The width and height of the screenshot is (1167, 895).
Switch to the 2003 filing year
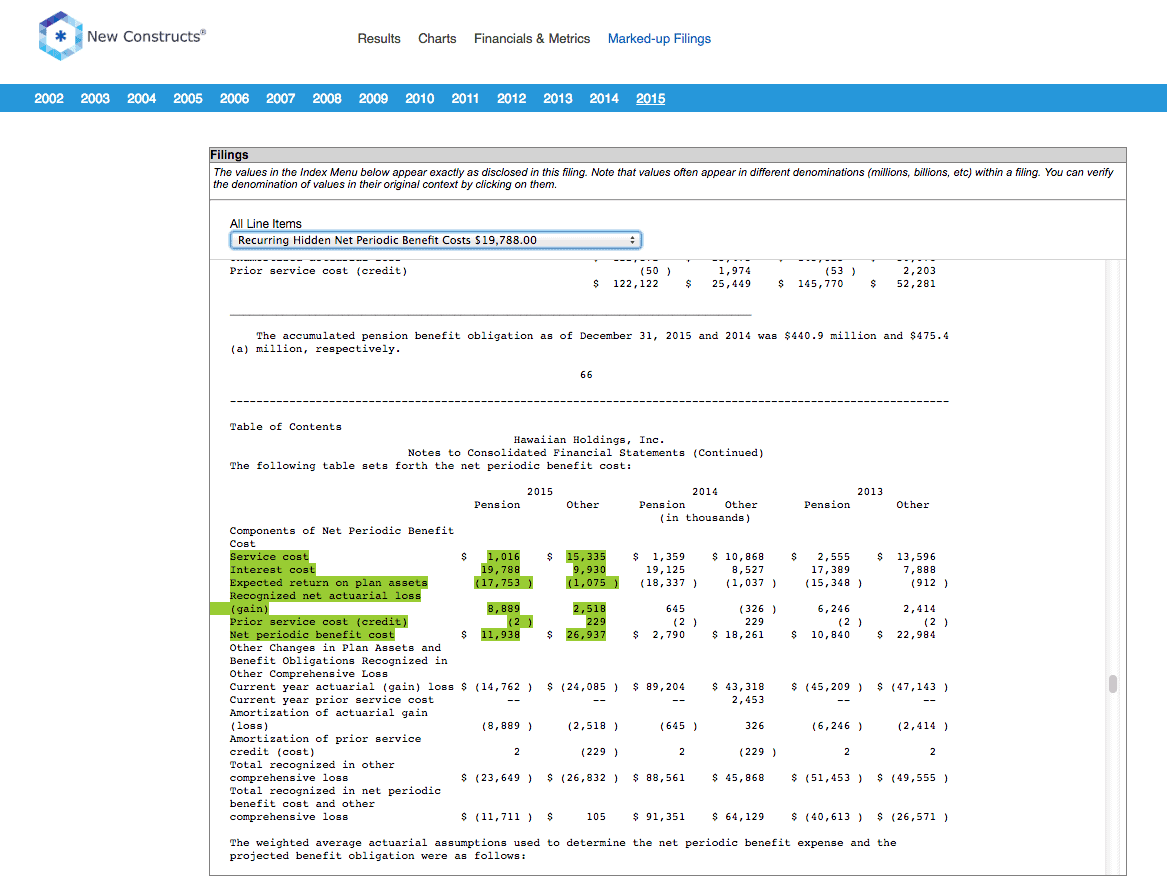(95, 98)
